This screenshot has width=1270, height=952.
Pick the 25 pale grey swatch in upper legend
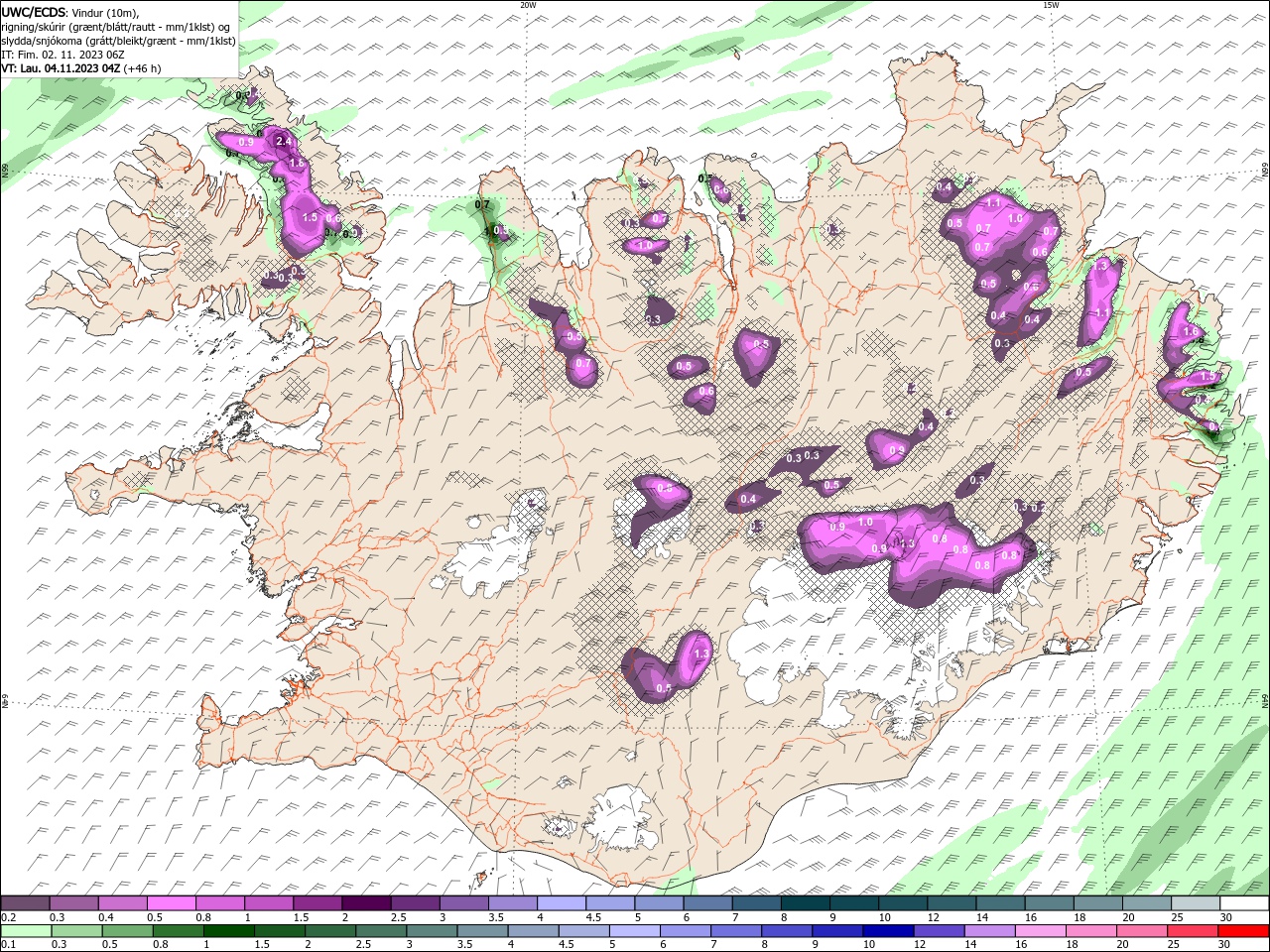coord(1195,903)
